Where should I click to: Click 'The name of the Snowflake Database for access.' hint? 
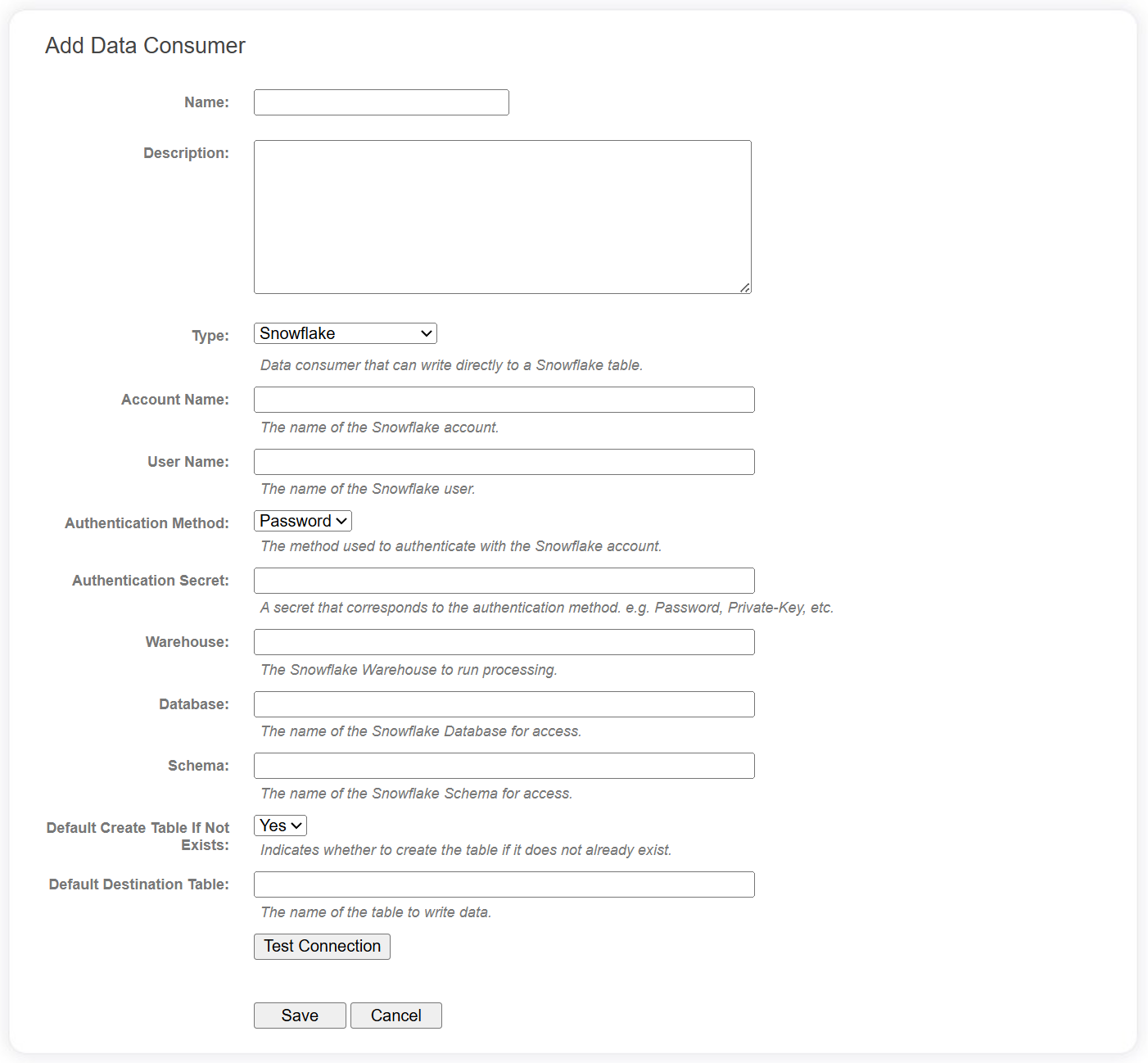(421, 731)
